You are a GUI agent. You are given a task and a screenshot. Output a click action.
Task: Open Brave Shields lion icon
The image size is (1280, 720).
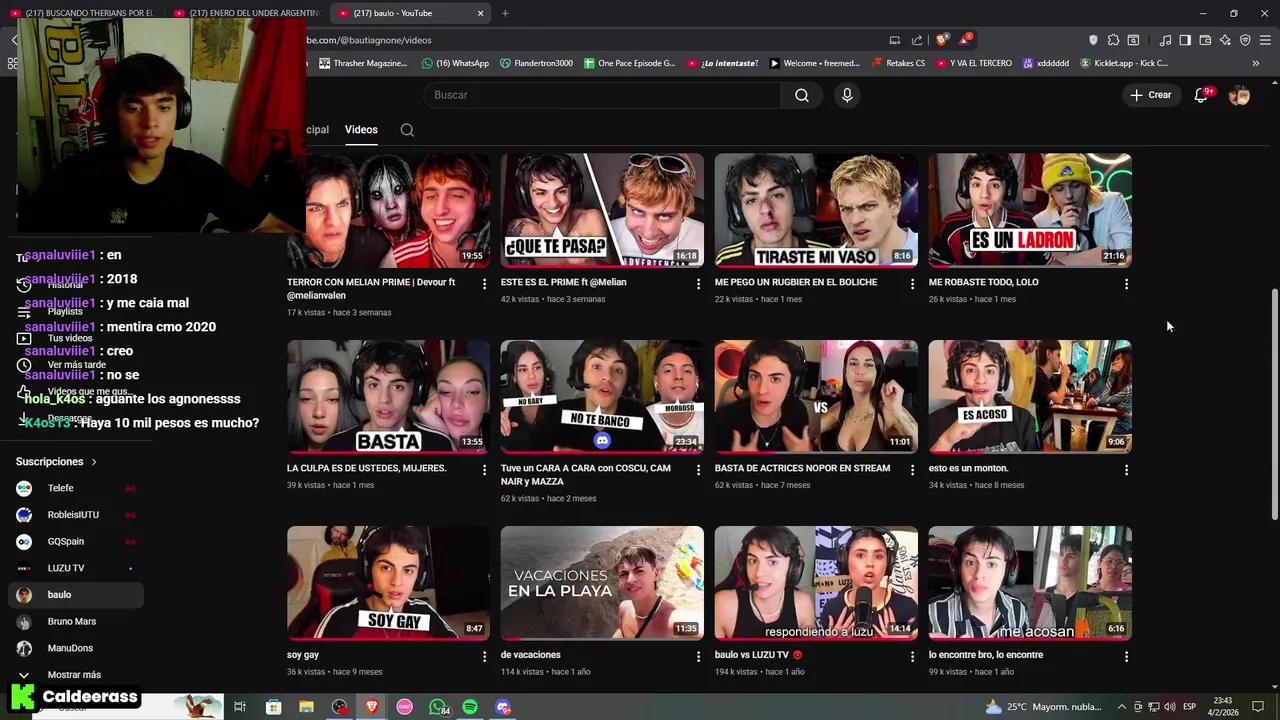(942, 40)
